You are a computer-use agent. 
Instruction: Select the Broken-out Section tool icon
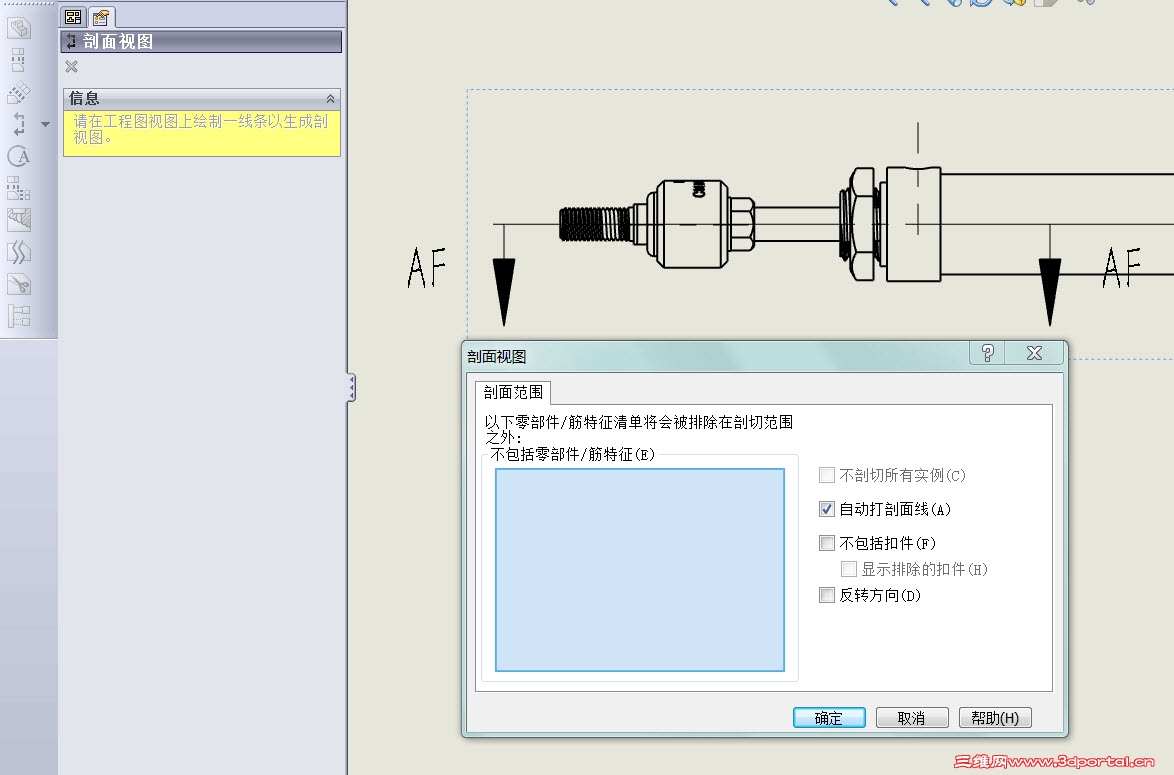point(19,220)
